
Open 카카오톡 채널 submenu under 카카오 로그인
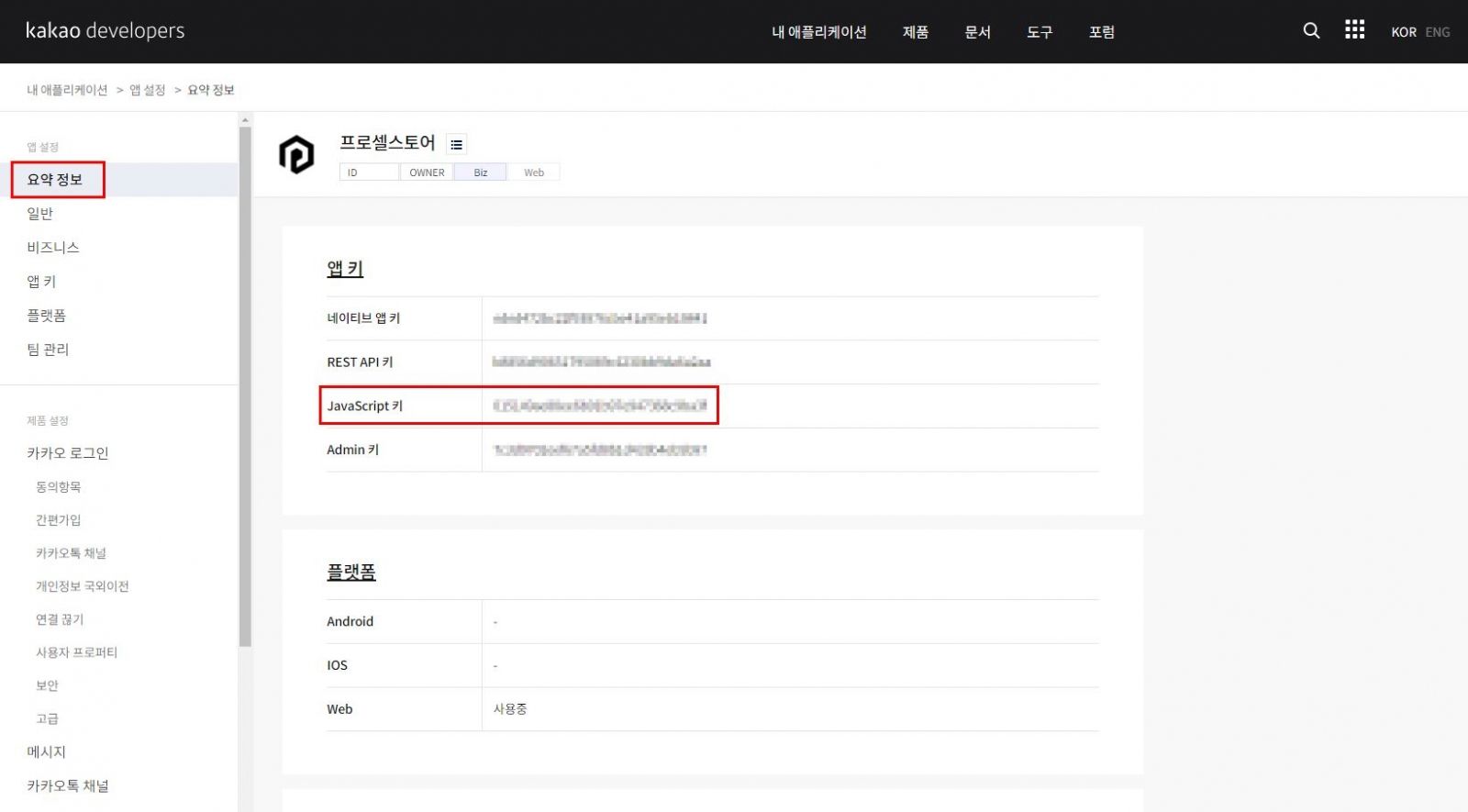[x=72, y=552]
